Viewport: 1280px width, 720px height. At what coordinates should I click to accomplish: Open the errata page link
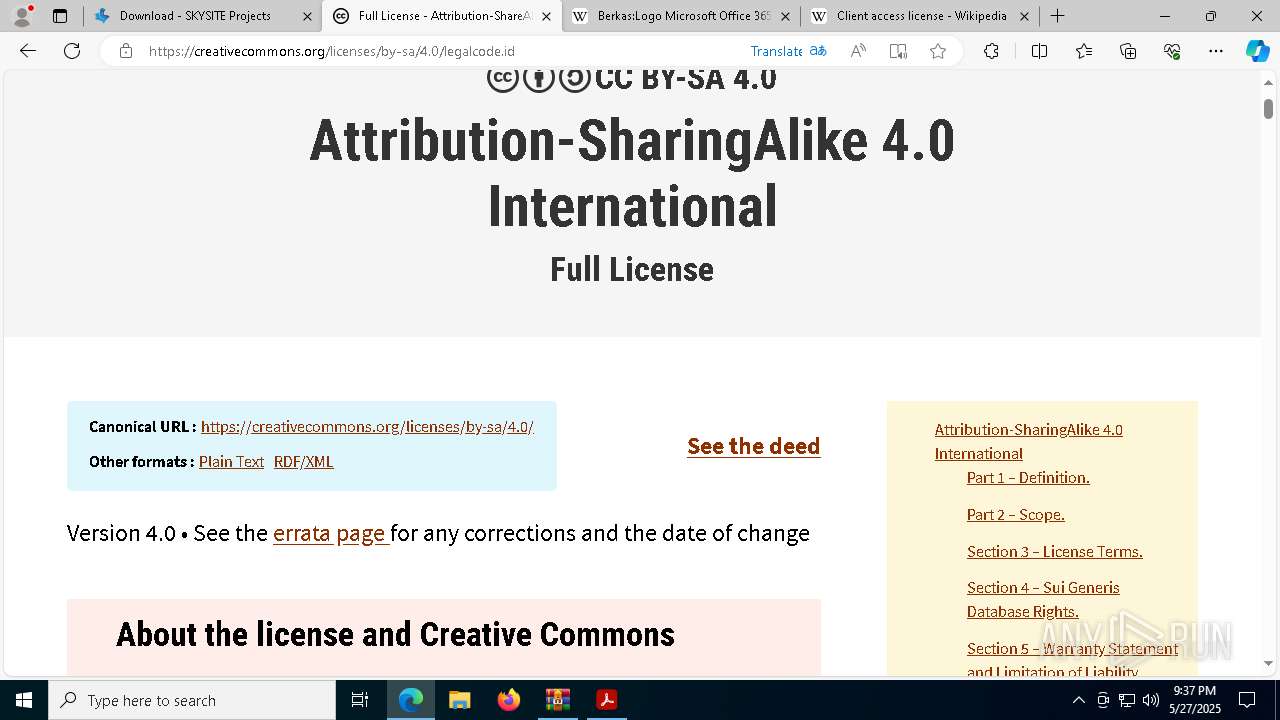click(331, 533)
